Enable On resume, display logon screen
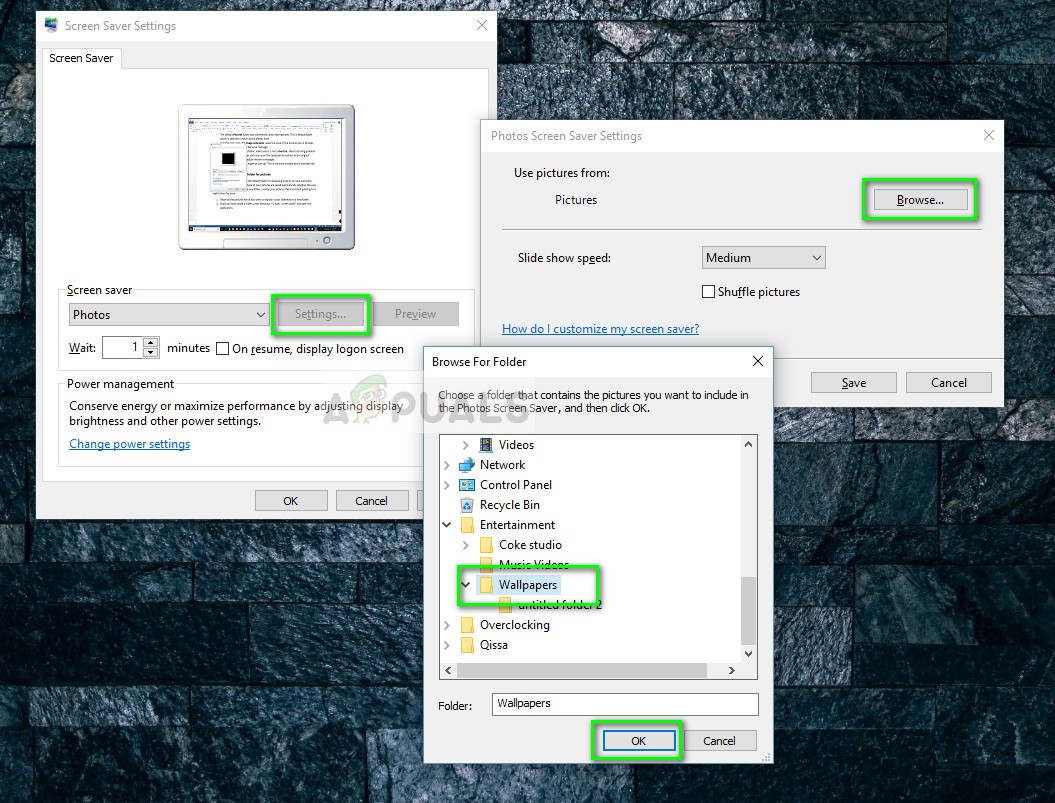Image resolution: width=1055 pixels, height=803 pixels. tap(221, 348)
